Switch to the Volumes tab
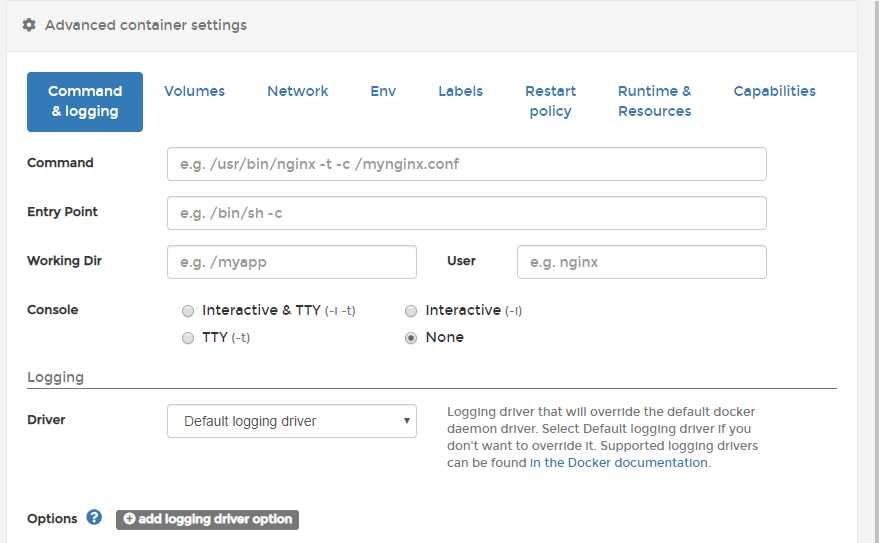Image resolution: width=879 pixels, height=543 pixels. coord(194,91)
